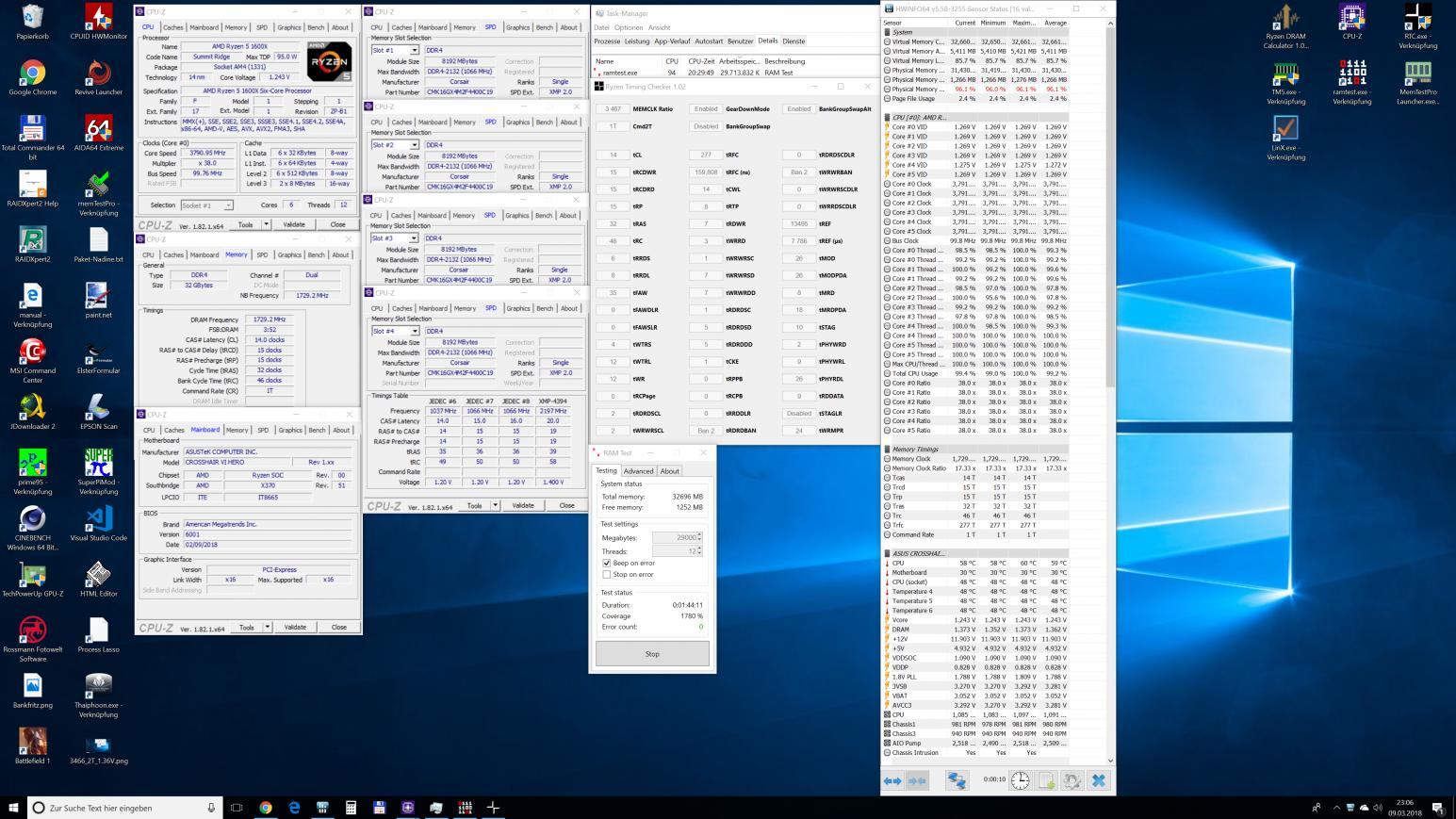1456x819 pixels.
Task: Switch to Advanced tab in RAM Test
Action: click(x=638, y=471)
